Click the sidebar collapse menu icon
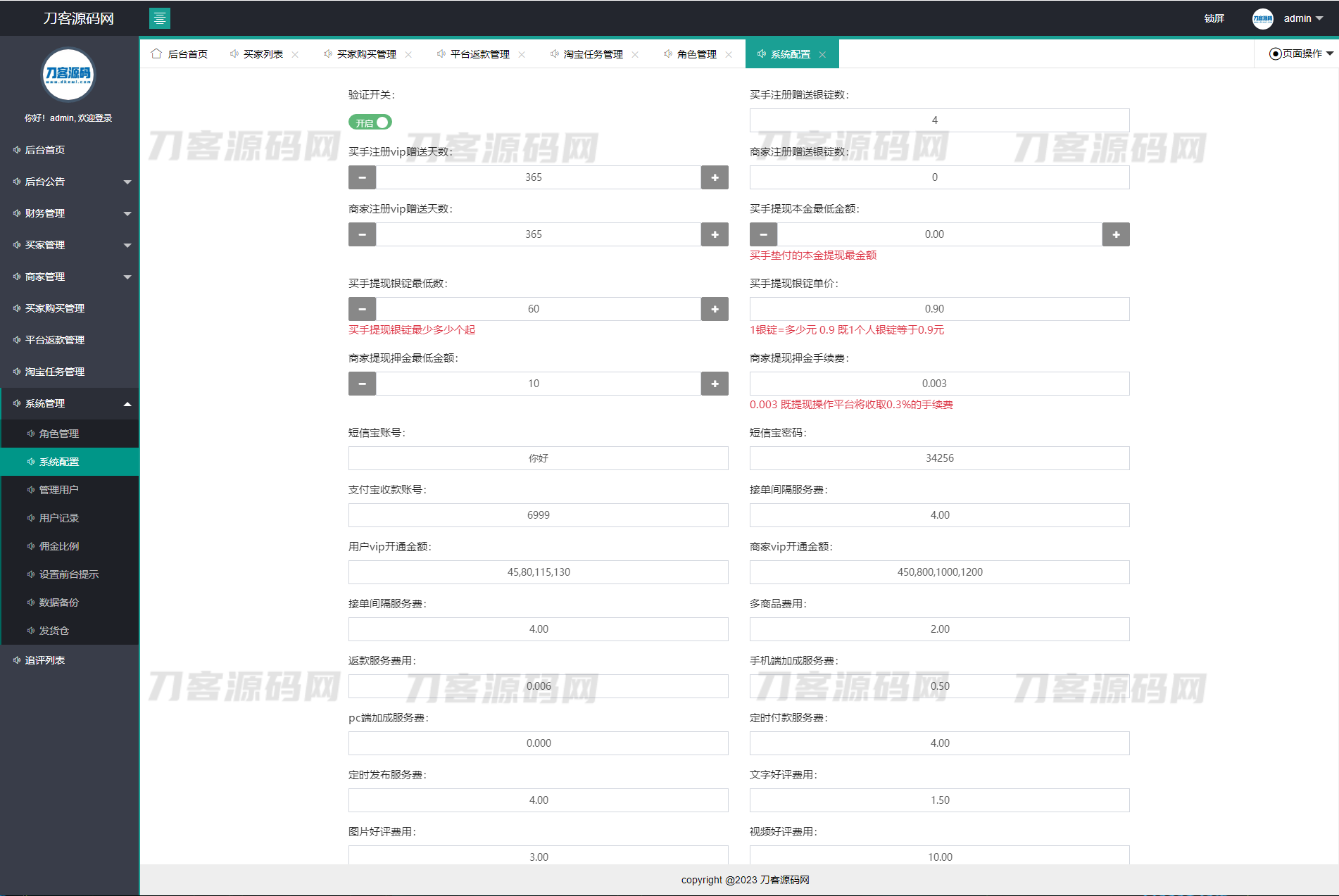The height and width of the screenshot is (896, 1339). click(x=160, y=18)
